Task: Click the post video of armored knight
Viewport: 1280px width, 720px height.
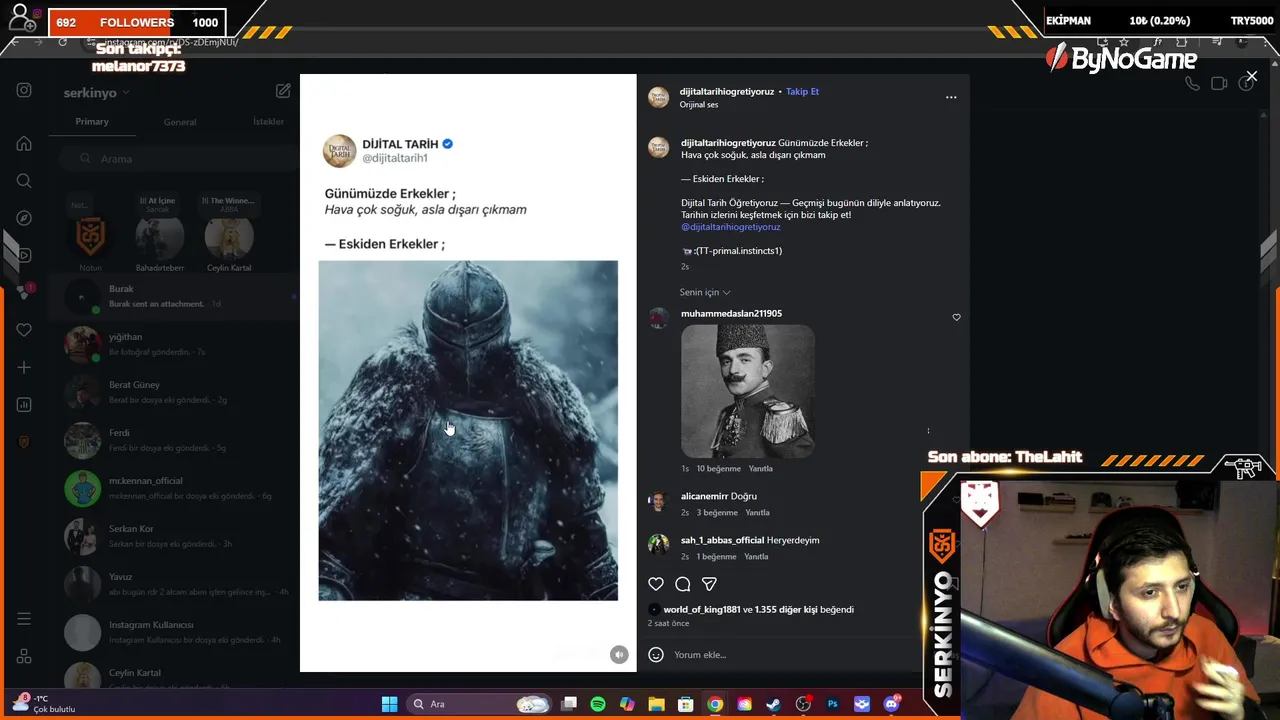Action: click(x=468, y=431)
